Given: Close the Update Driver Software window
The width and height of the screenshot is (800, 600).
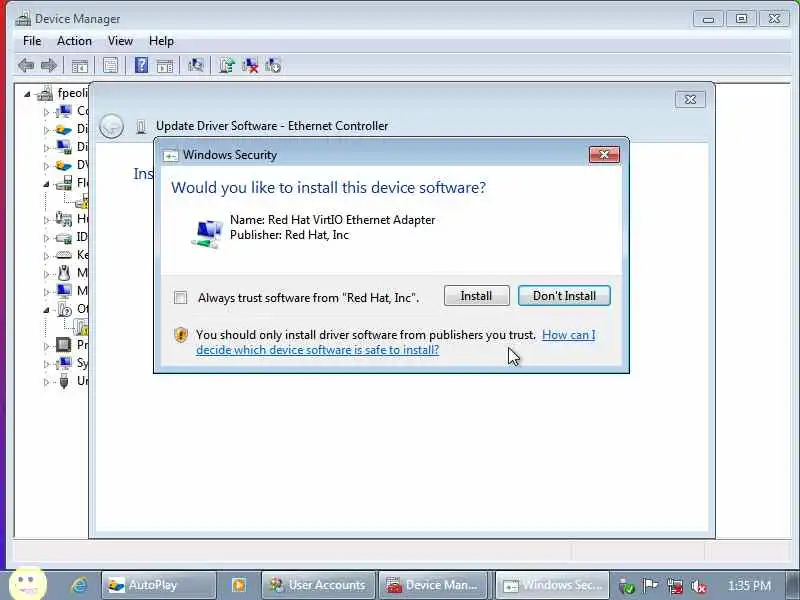Looking at the screenshot, I should [690, 99].
